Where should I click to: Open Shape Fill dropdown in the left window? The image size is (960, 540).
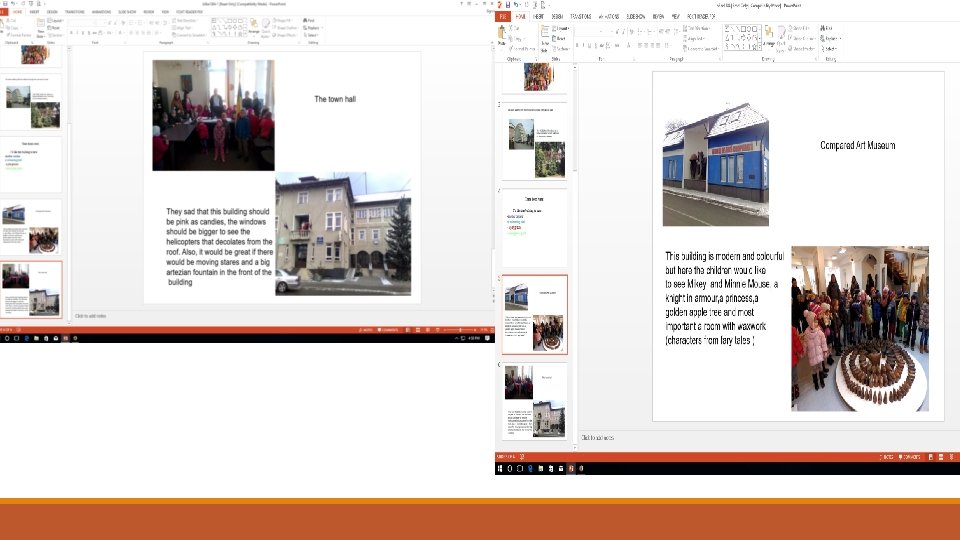tap(283, 20)
